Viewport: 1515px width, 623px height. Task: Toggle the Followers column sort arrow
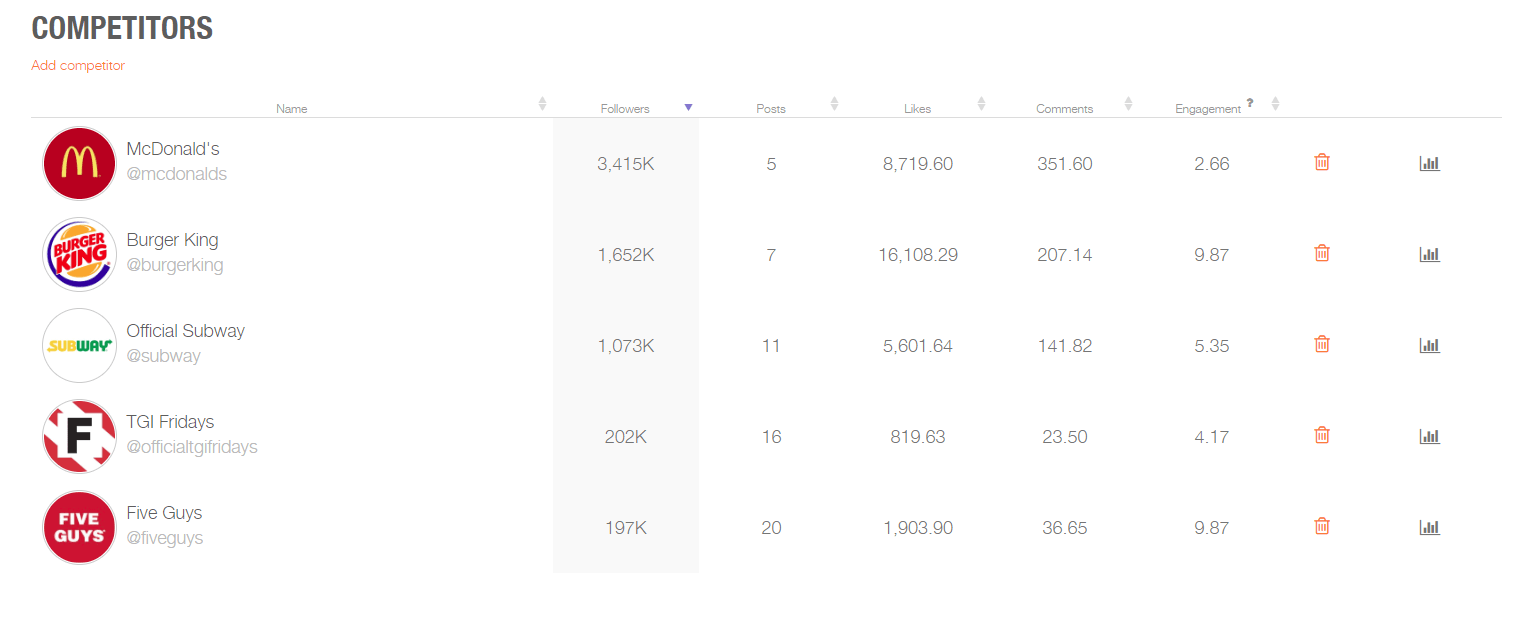click(688, 108)
